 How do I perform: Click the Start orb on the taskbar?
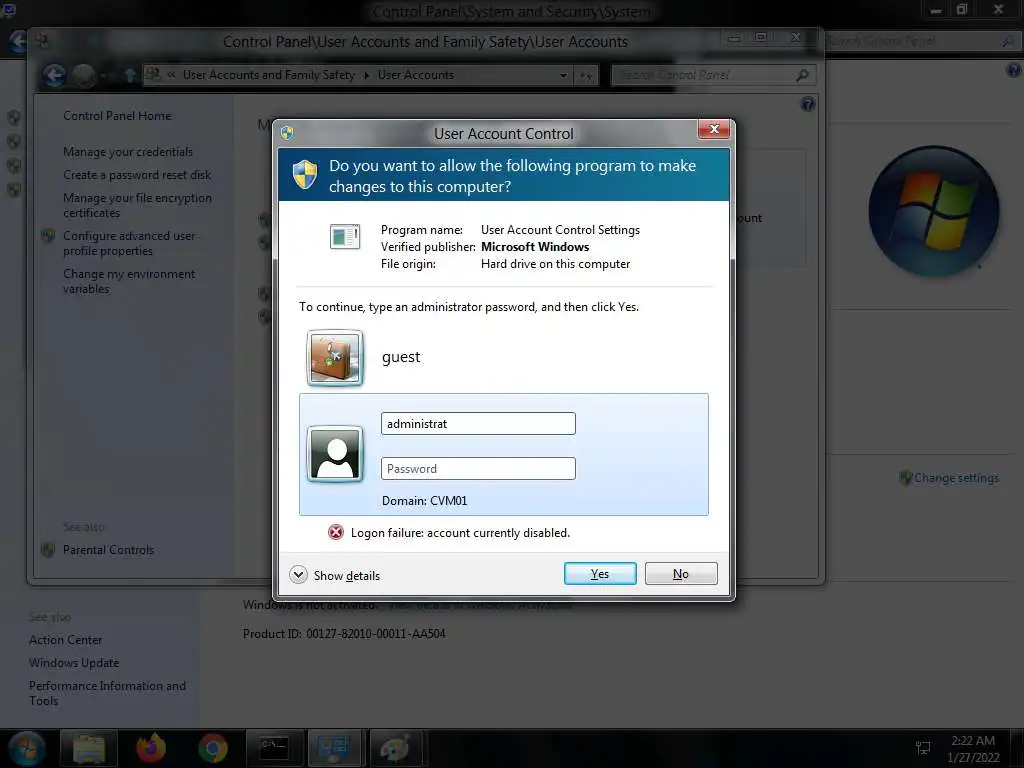click(27, 748)
